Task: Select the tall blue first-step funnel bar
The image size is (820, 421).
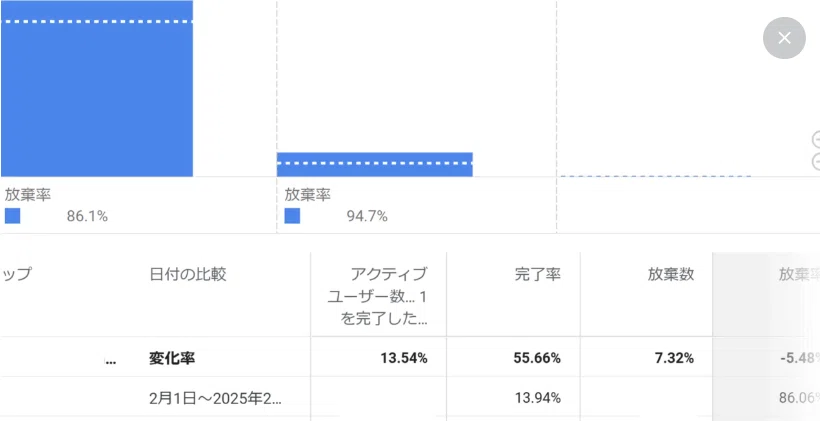Action: pos(97,88)
